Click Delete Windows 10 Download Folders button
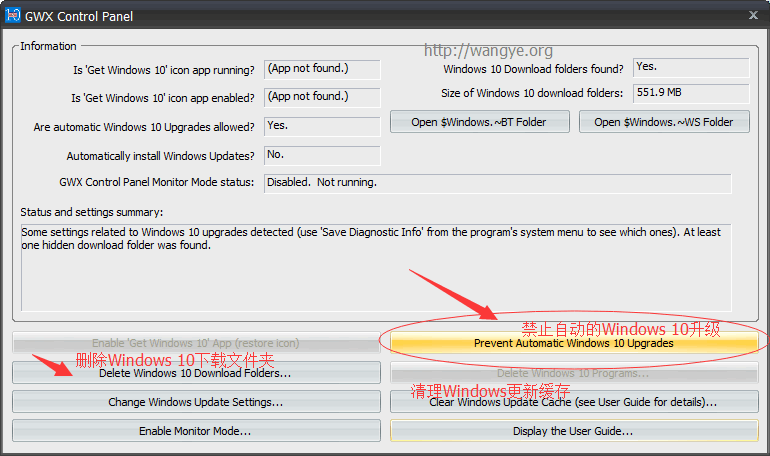770x456 pixels. tap(196, 373)
